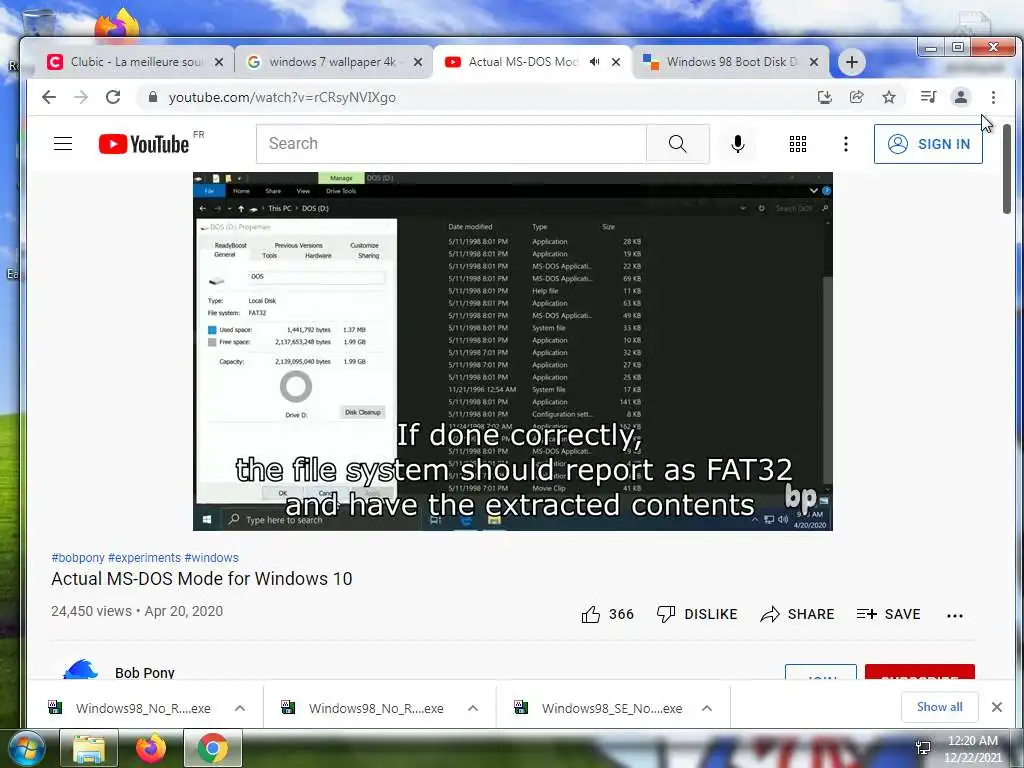Viewport: 1024px width, 768px height.
Task: Open the media controls icon in the Chrome toolbar
Action: pos(928,97)
